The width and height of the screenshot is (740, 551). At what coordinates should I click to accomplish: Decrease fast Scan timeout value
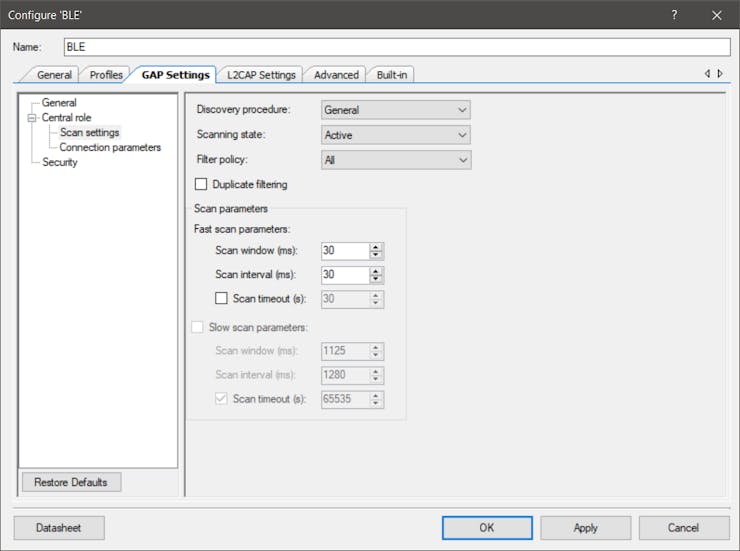point(376,303)
